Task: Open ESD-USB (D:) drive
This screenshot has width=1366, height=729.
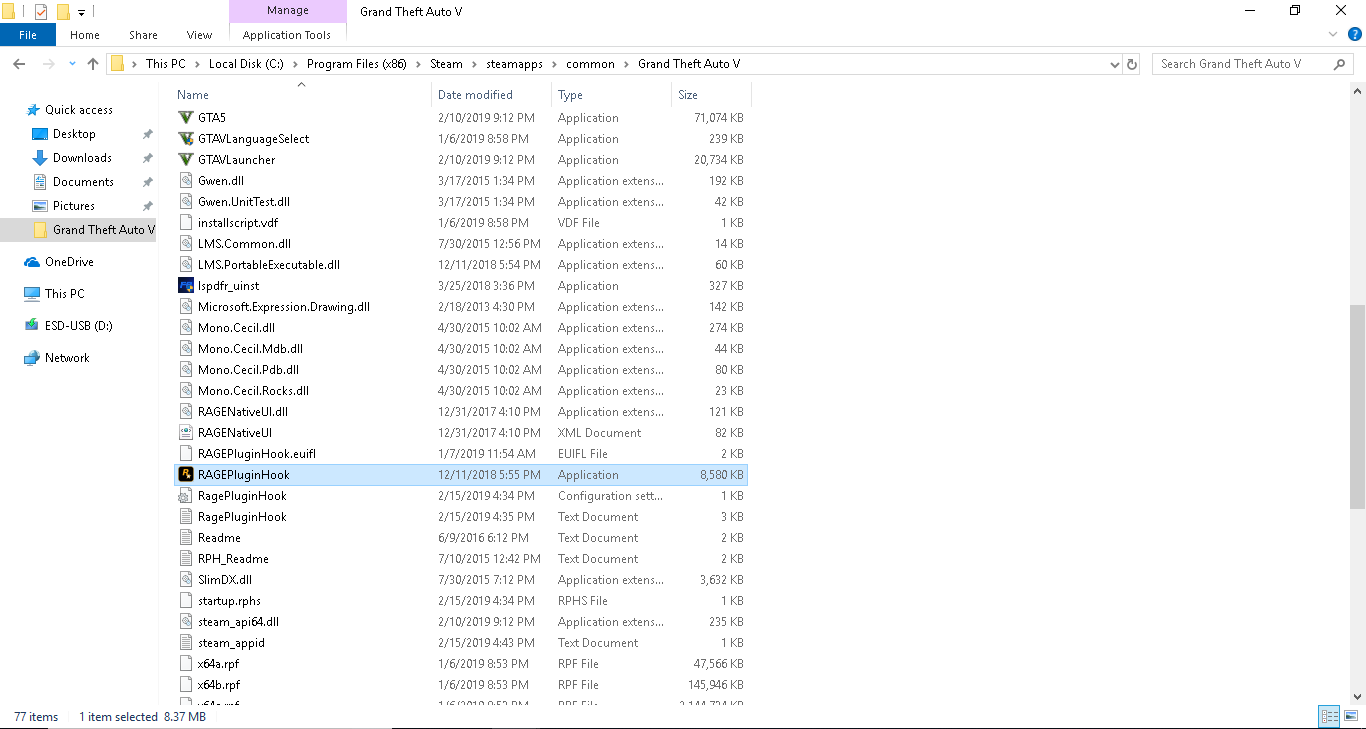Action: pyautogui.click(x=79, y=326)
